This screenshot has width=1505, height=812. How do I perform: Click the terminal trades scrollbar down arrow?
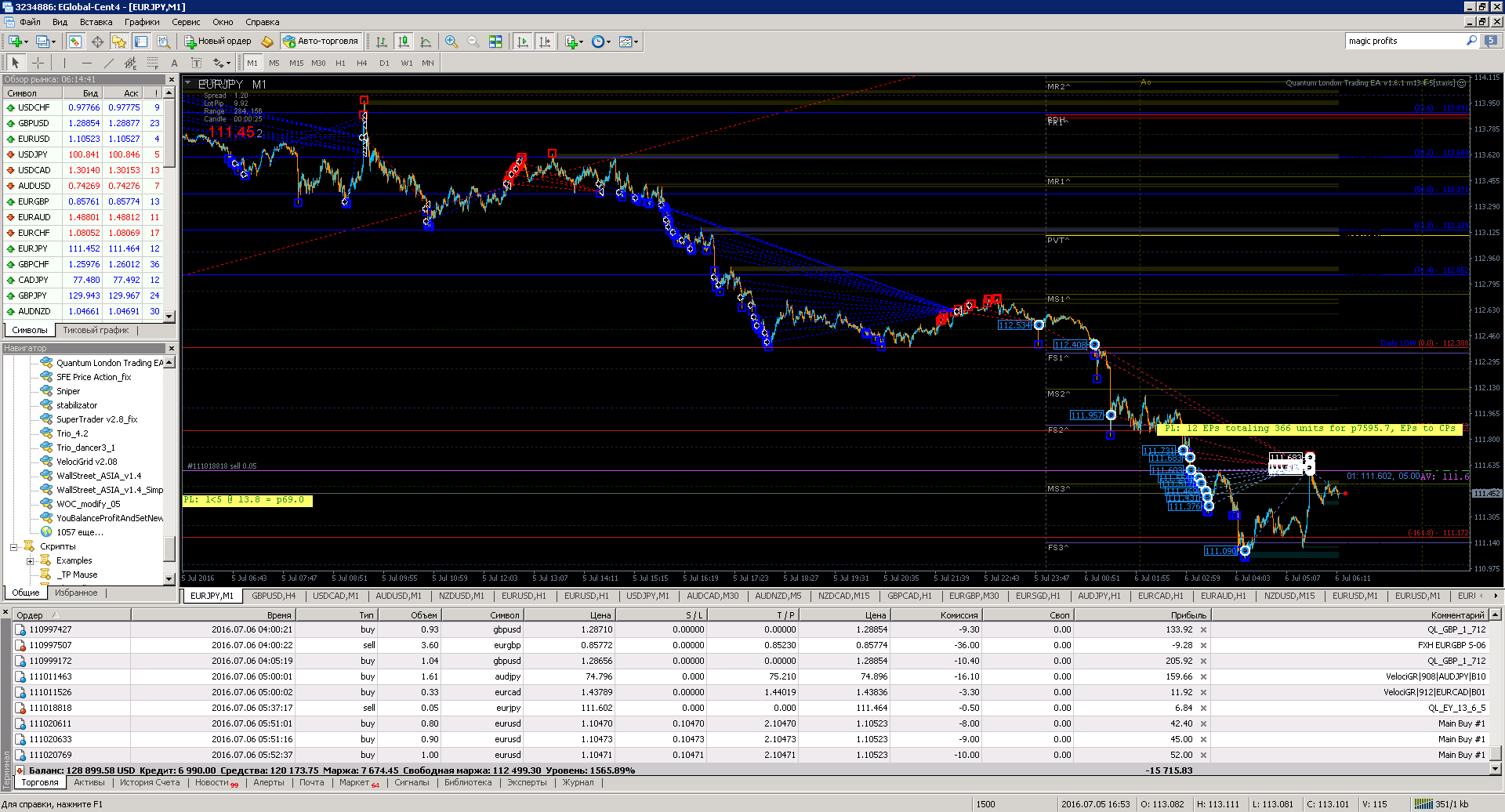[1496, 769]
